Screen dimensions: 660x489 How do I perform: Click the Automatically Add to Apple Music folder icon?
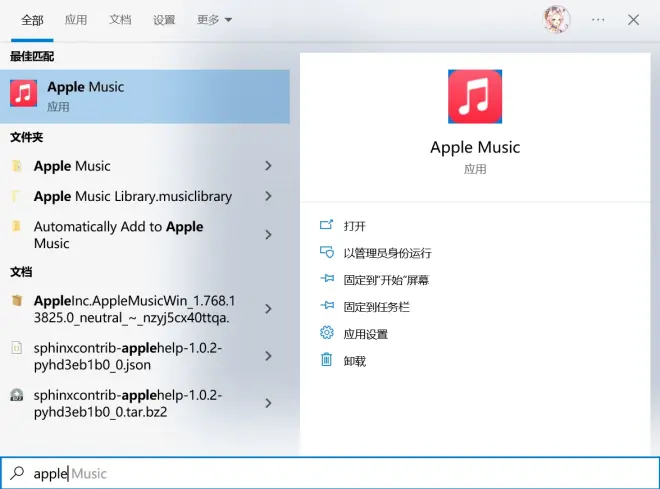tap(16, 226)
